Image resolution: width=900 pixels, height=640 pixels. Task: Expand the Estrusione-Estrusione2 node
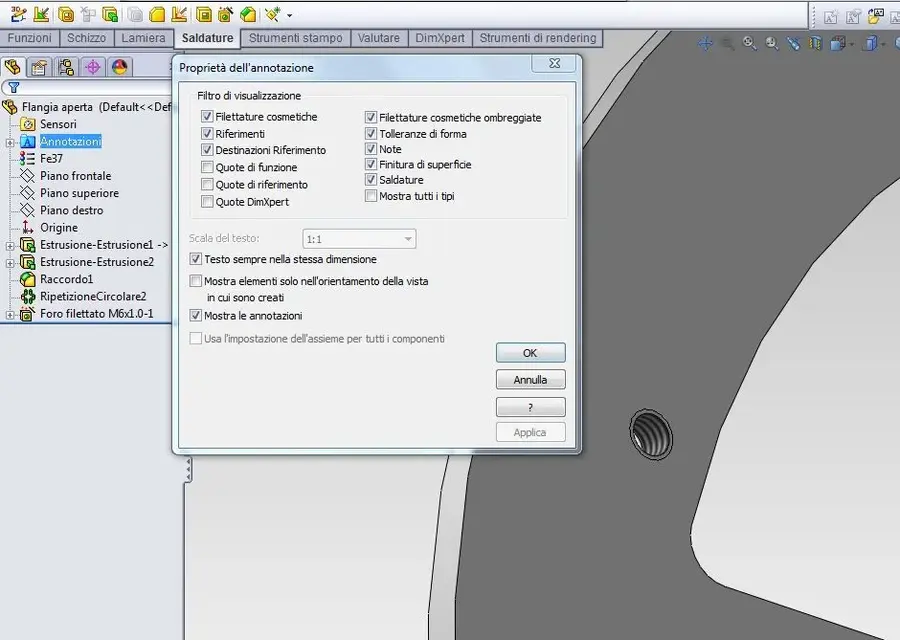coord(10,263)
